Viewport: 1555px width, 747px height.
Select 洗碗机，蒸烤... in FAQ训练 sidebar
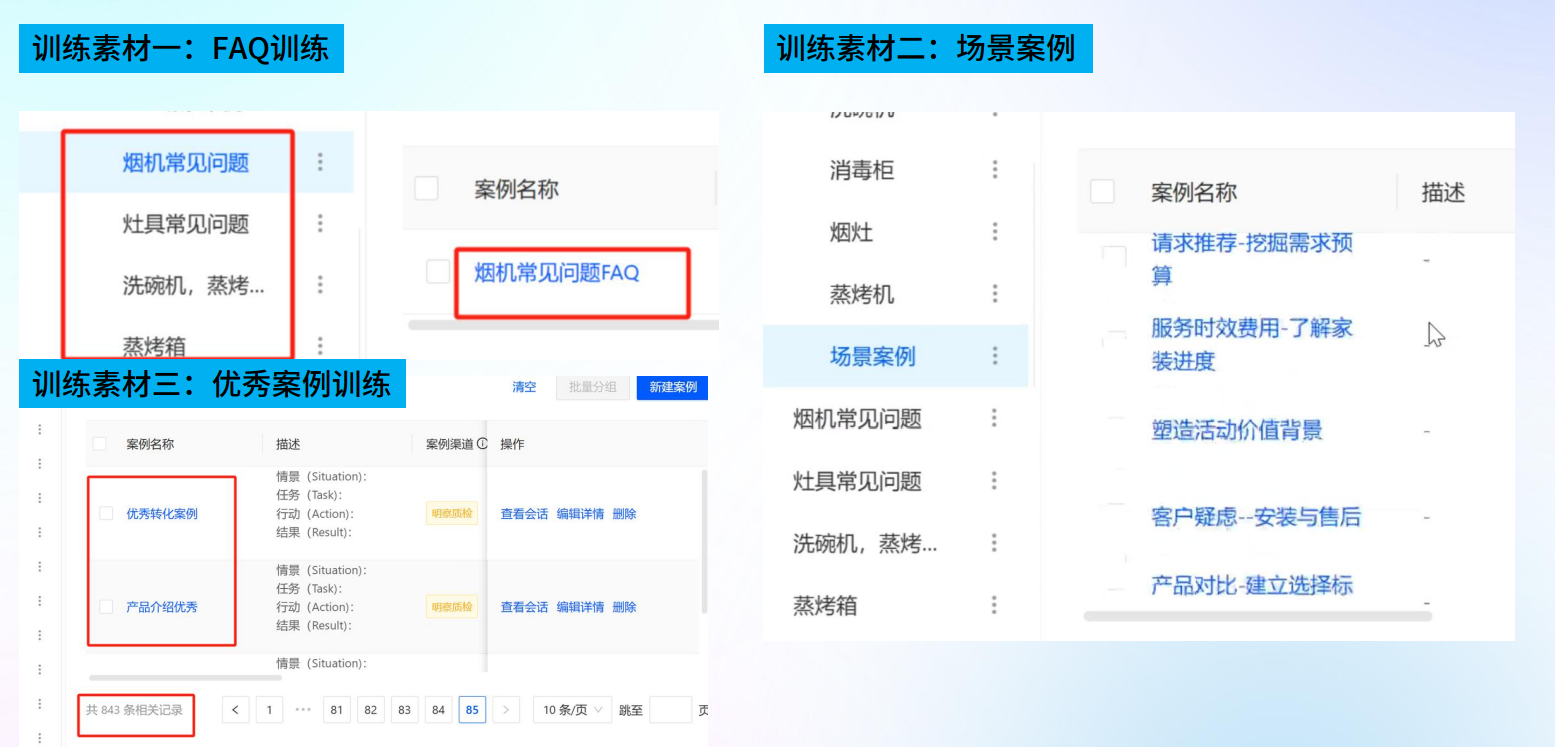[194, 286]
